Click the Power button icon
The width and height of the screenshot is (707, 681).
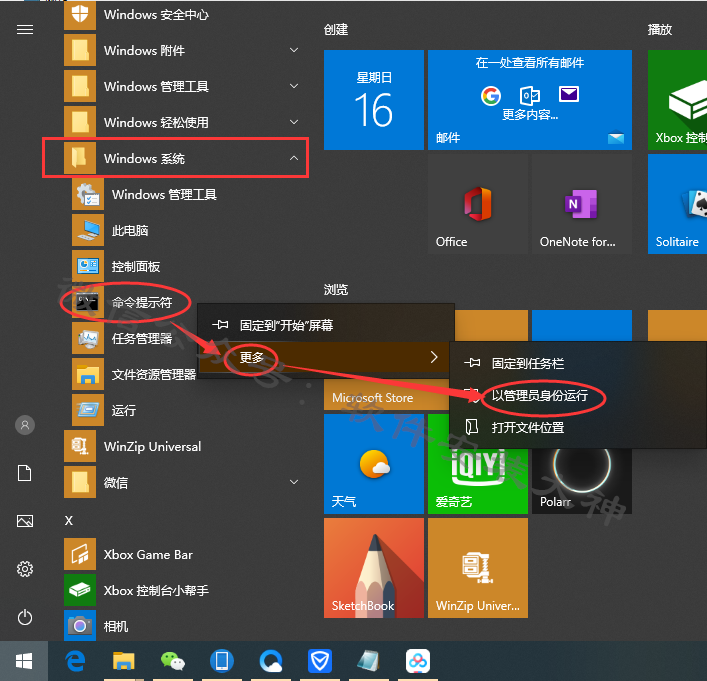(x=25, y=617)
